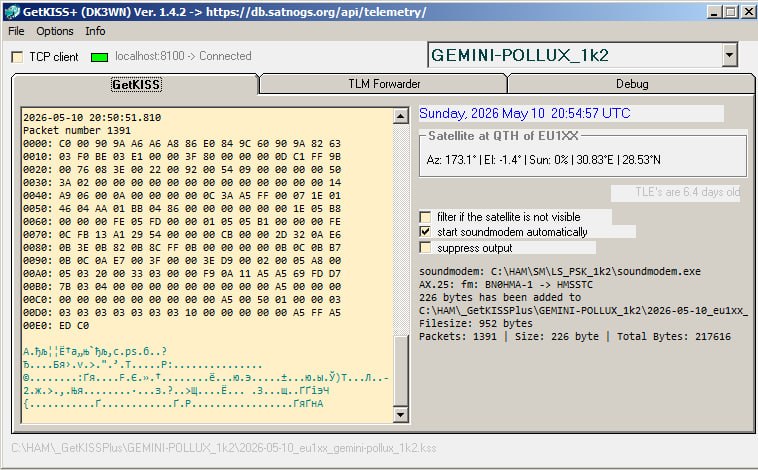Click the localhost:8100 -> Connected status text
This screenshot has height=470, width=758.
[x=183, y=56]
